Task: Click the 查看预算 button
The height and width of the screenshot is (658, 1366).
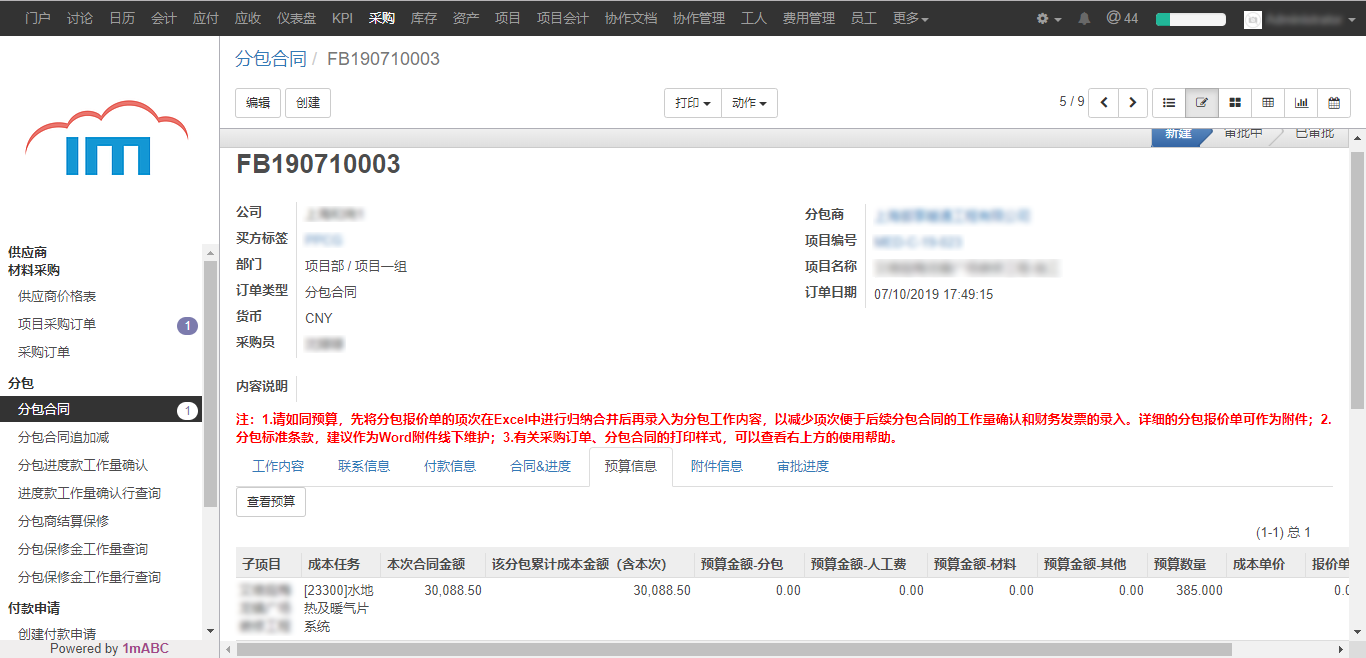Action: (271, 502)
